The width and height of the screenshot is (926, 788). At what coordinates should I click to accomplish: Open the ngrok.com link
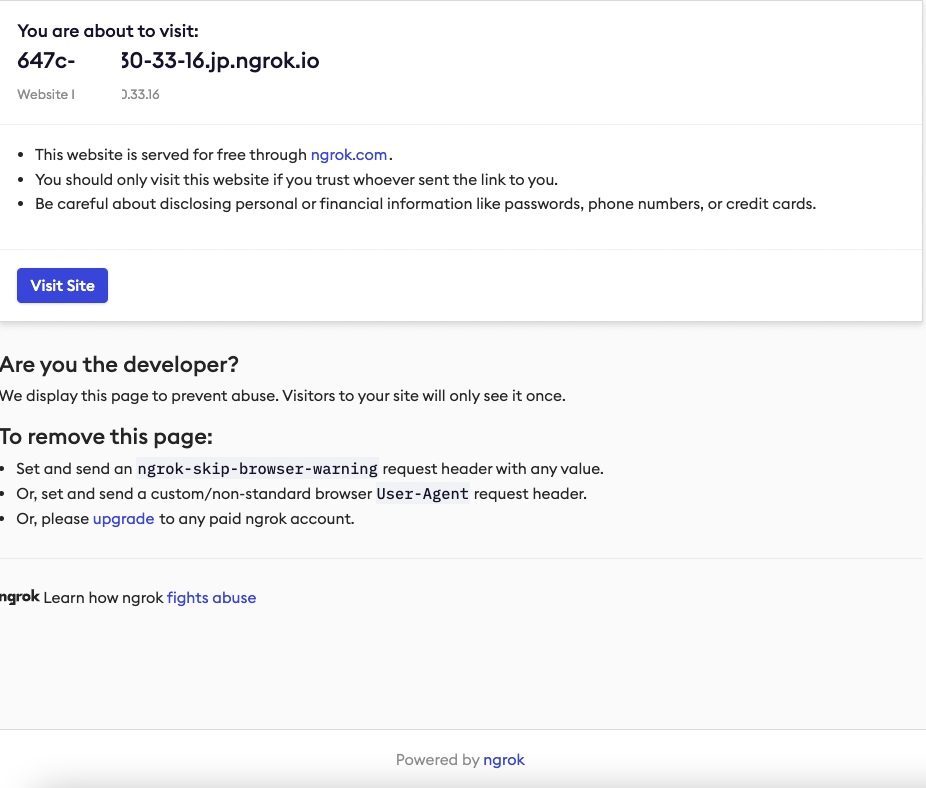coord(348,155)
